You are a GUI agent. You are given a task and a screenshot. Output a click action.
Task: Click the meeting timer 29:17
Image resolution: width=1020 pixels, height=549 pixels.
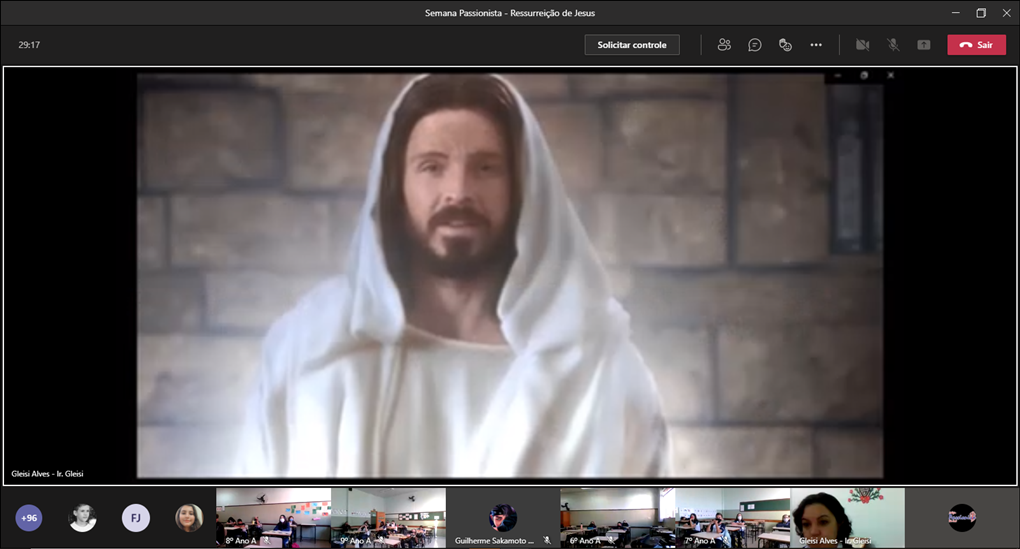(x=29, y=45)
